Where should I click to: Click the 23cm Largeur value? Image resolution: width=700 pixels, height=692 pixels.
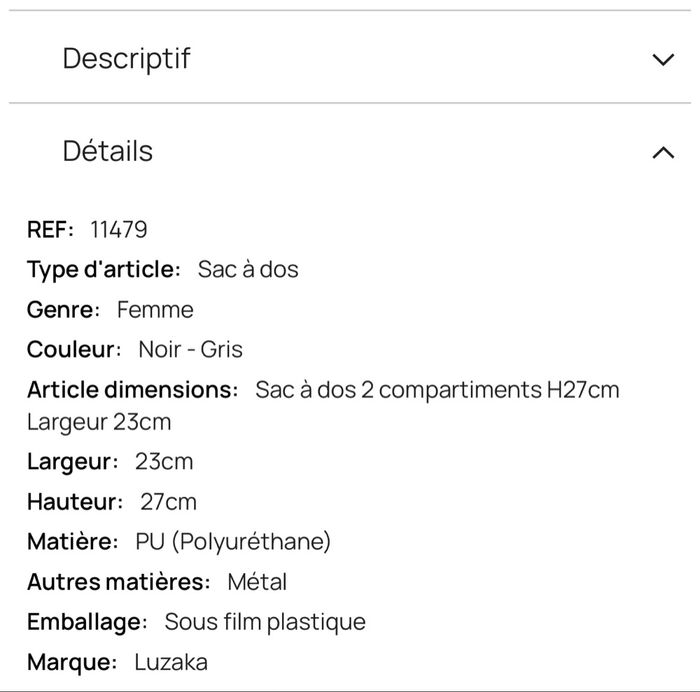(x=164, y=462)
